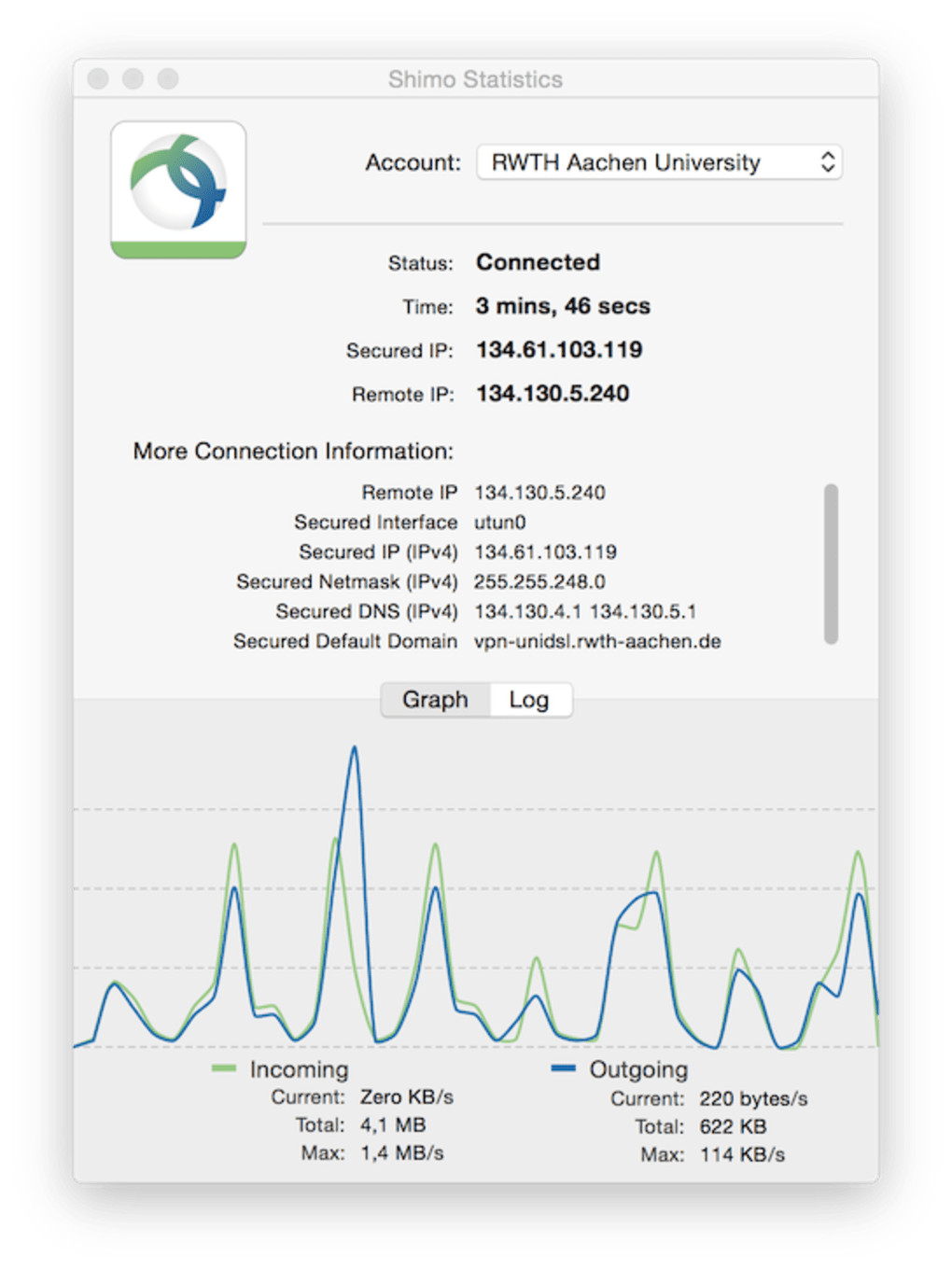Click the 'Account:' label
Image resolution: width=952 pixels, height=1270 pixels.
click(x=413, y=162)
